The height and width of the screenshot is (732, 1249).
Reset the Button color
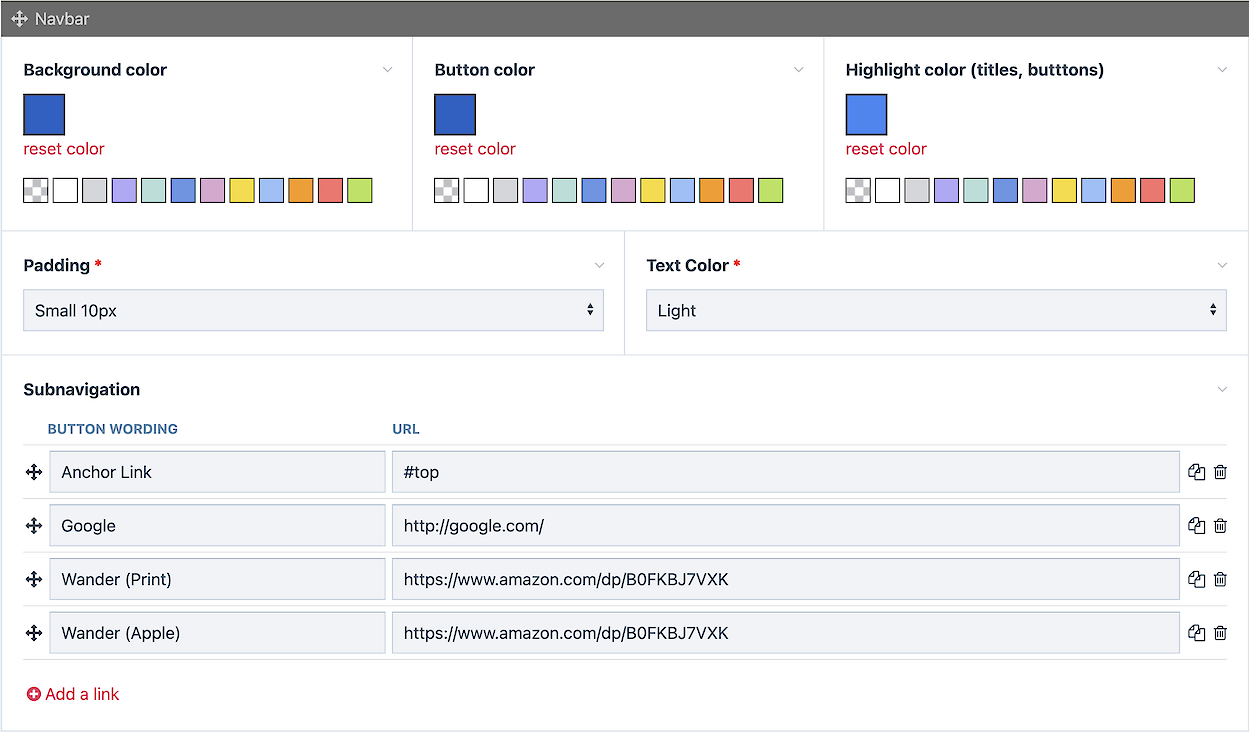[x=475, y=149]
